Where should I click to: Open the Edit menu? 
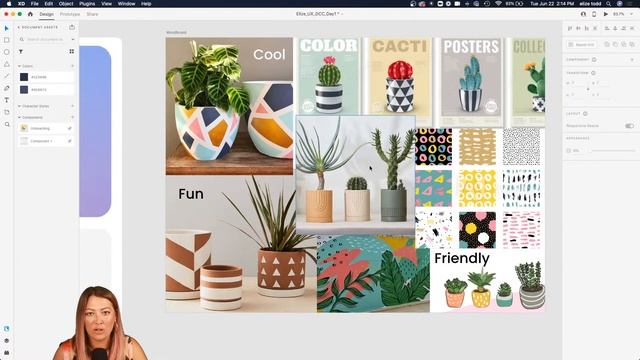pyautogui.click(x=49, y=4)
